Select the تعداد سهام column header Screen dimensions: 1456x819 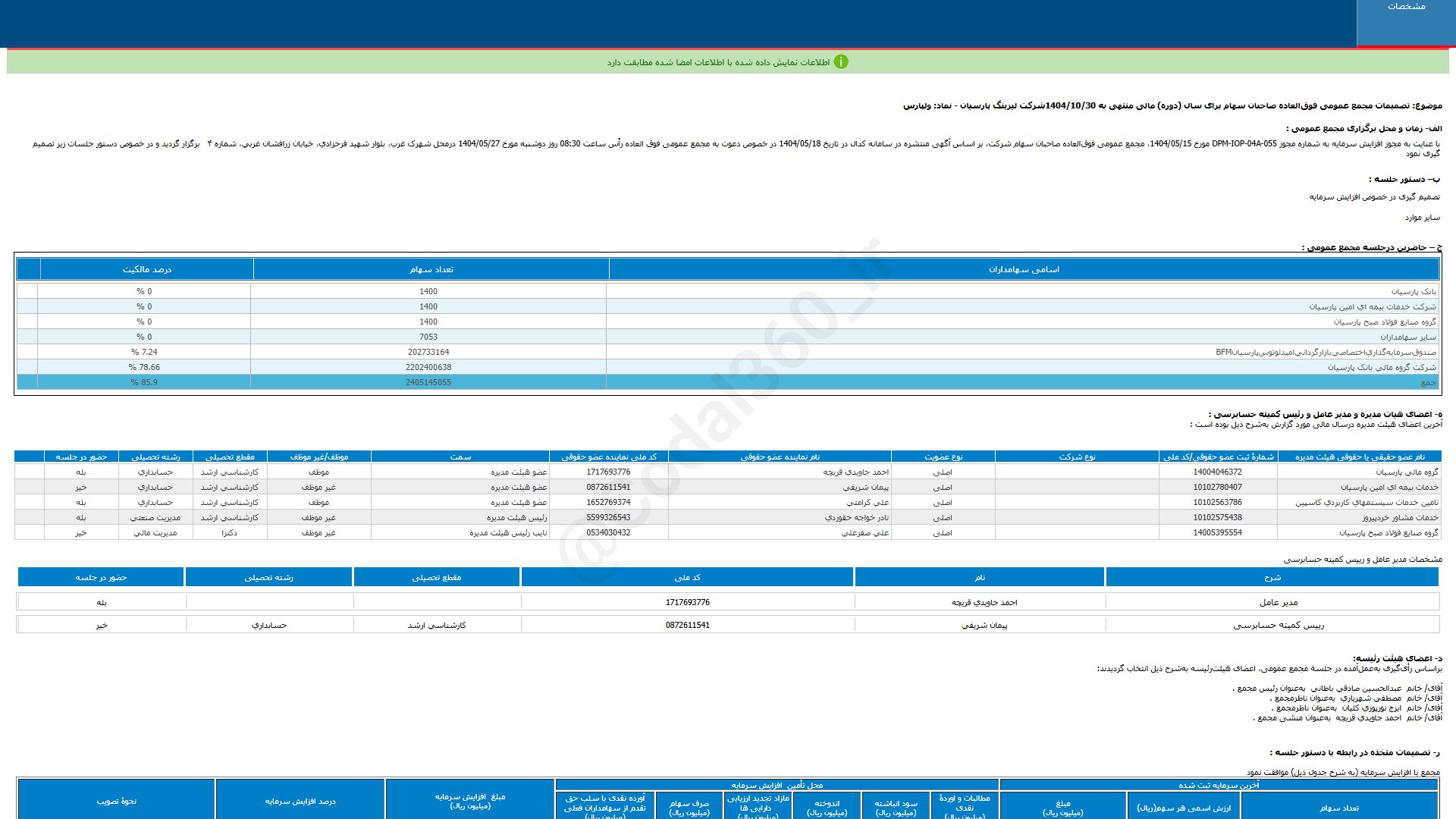point(431,269)
